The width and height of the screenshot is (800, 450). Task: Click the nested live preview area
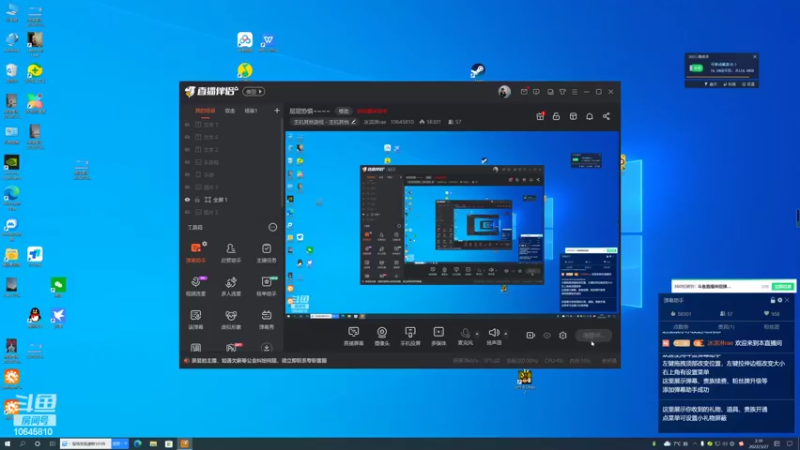click(x=452, y=224)
